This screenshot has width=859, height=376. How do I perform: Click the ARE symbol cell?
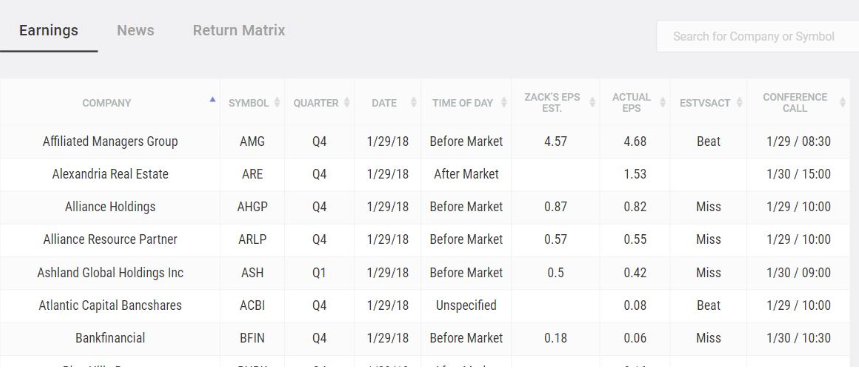252,174
